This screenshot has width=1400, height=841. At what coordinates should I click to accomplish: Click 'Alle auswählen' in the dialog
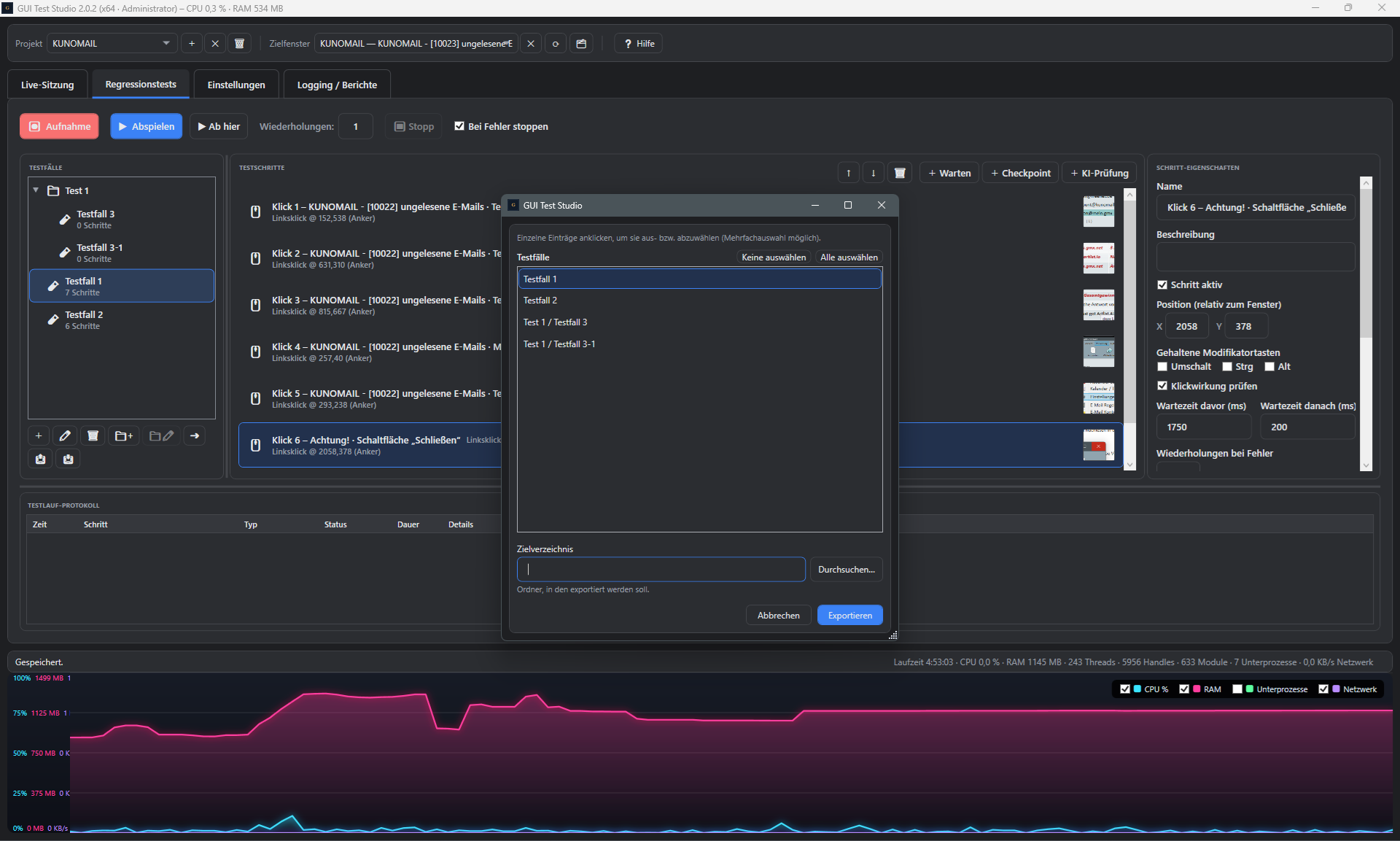pos(849,257)
